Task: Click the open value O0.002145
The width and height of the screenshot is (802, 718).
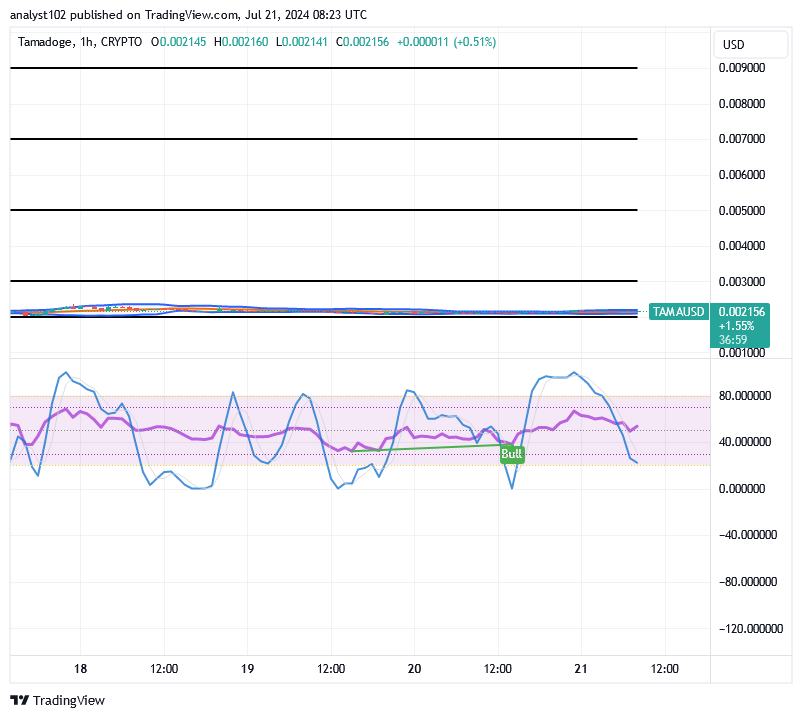Action: coord(179,42)
